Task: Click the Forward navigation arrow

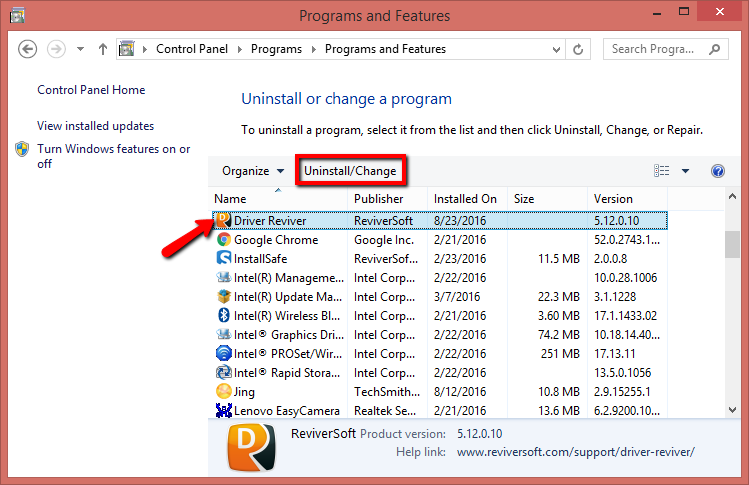Action: click(x=56, y=49)
